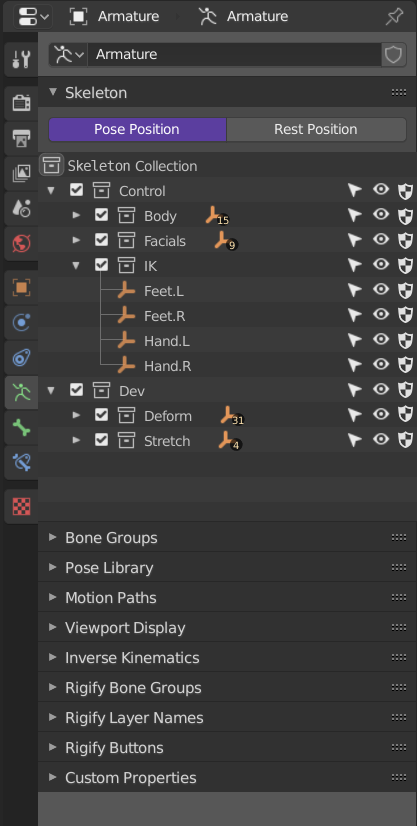Uncheck the Body collection checkbox

102,215
